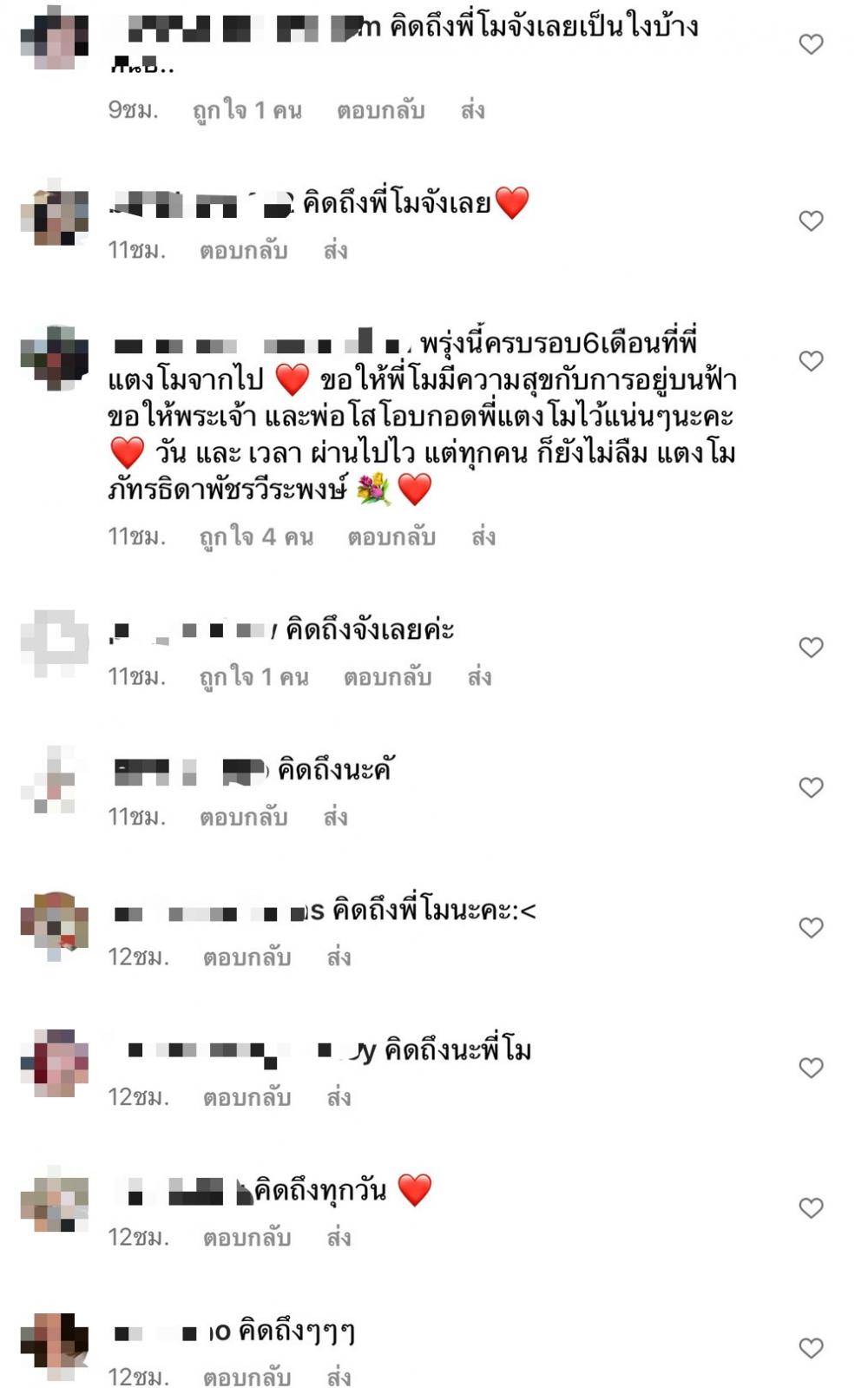868x1388 pixels.
Task: Open profile picture of 'คิดถึงพี่โมนะคะ' commenter
Action: click(x=55, y=925)
